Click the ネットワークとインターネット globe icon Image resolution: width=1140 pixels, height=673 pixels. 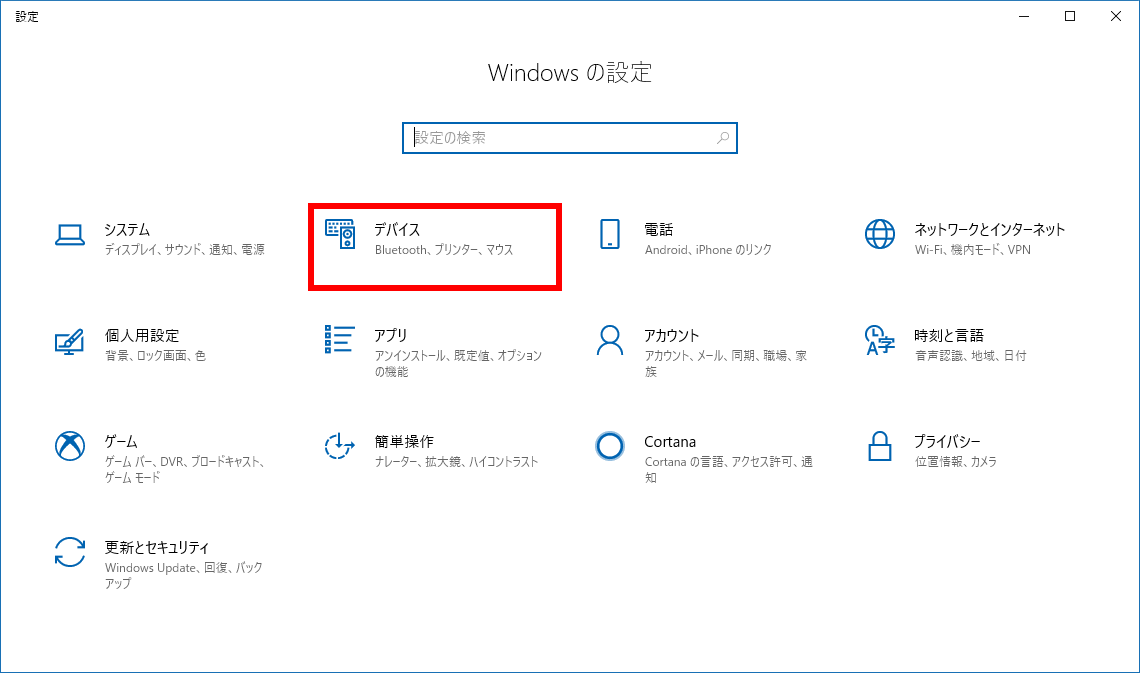pos(880,234)
